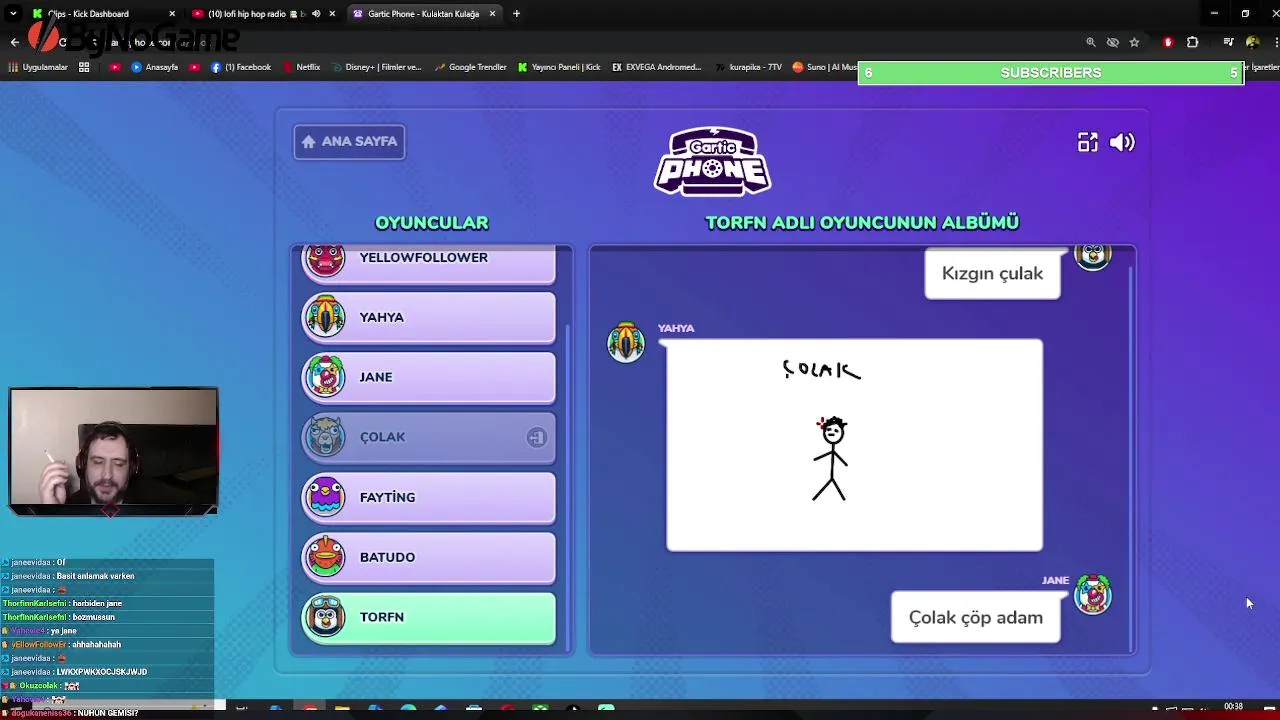Click the red extension icon in toolbar

tap(1168, 42)
